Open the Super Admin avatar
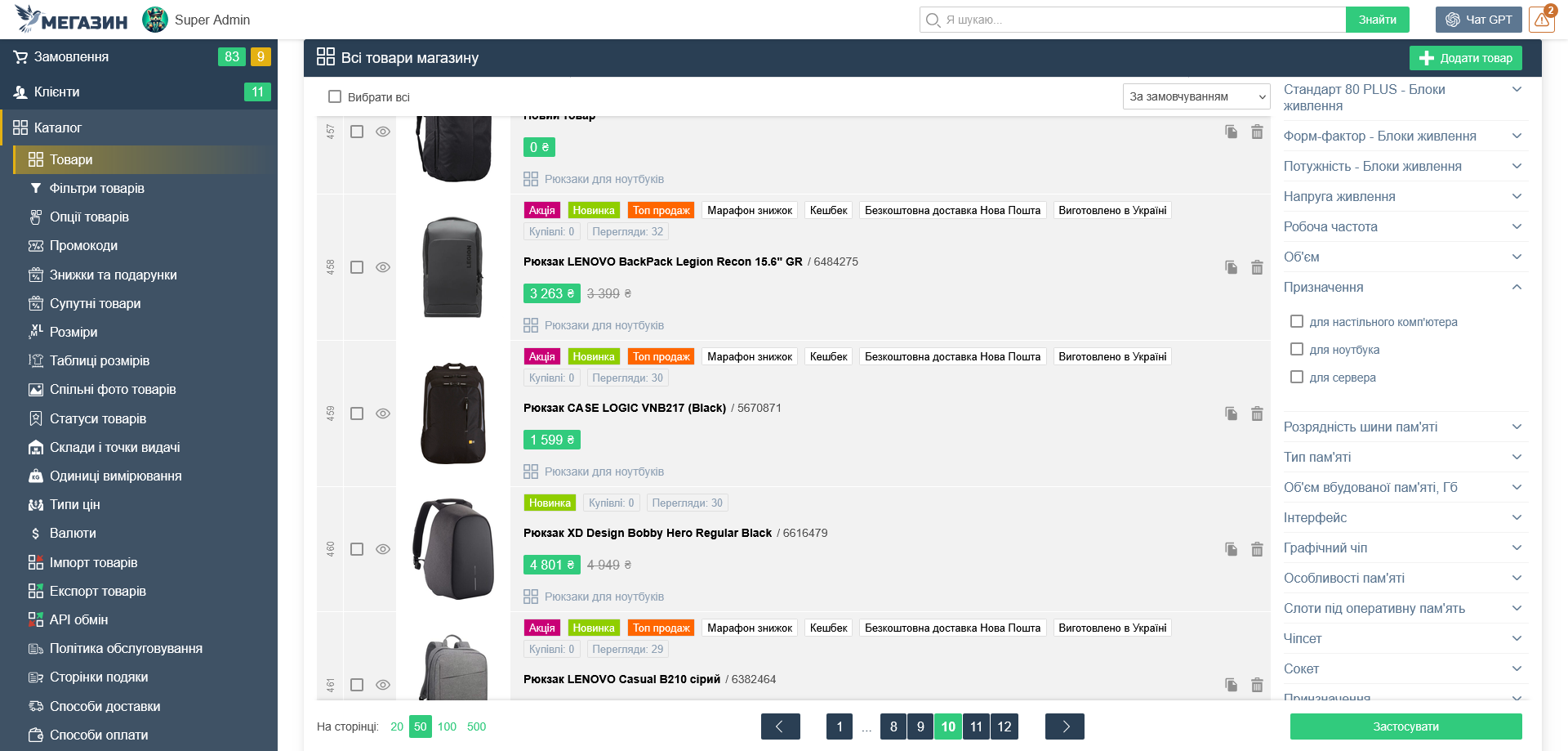This screenshot has height=751, width=1568. click(155, 20)
